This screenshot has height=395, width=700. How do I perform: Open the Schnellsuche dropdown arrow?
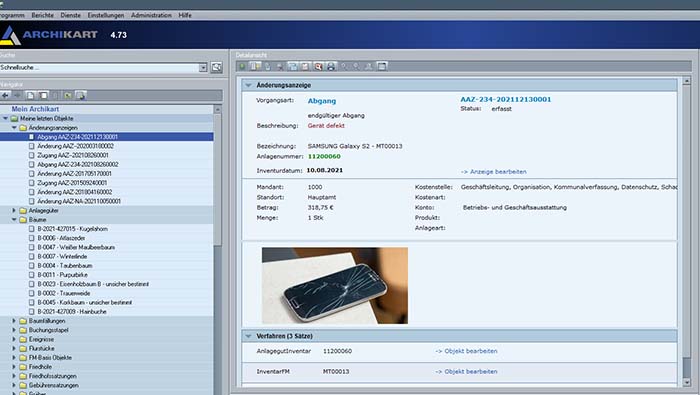(203, 67)
